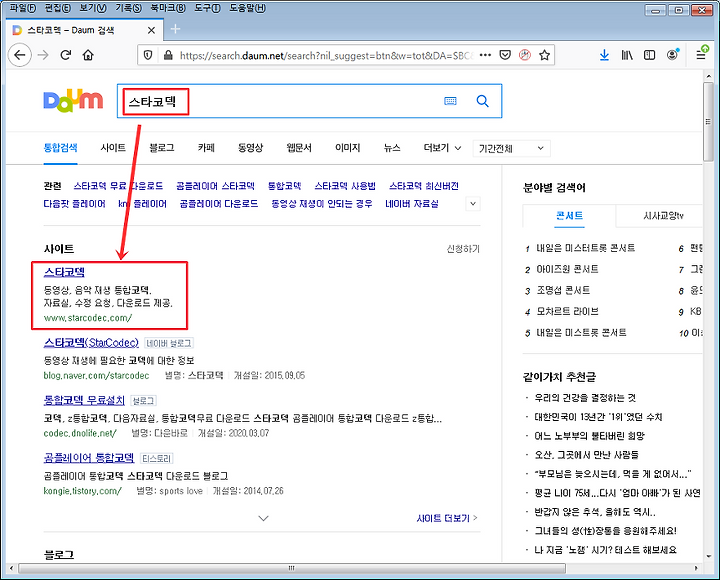Click the URL address bar

pos(326,56)
